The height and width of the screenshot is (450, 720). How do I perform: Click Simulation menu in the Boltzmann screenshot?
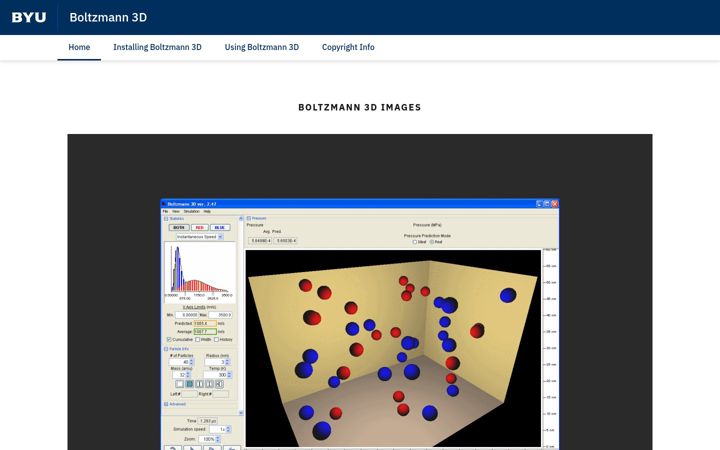coord(191,211)
